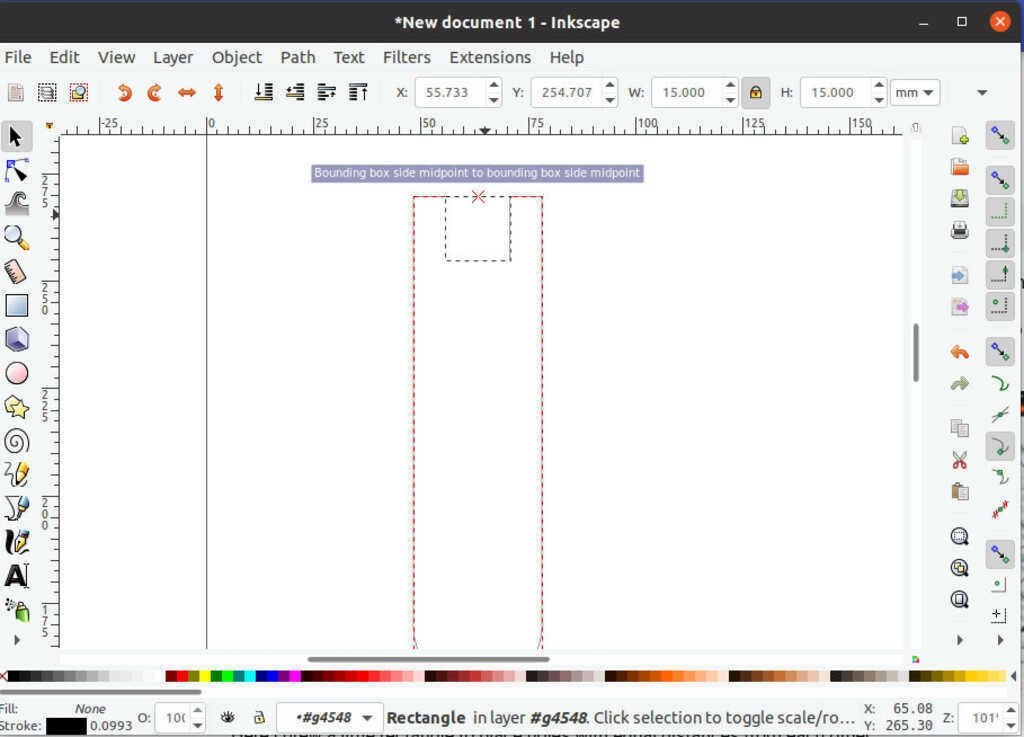
Task: Open the Filters menu
Action: pyautogui.click(x=406, y=57)
